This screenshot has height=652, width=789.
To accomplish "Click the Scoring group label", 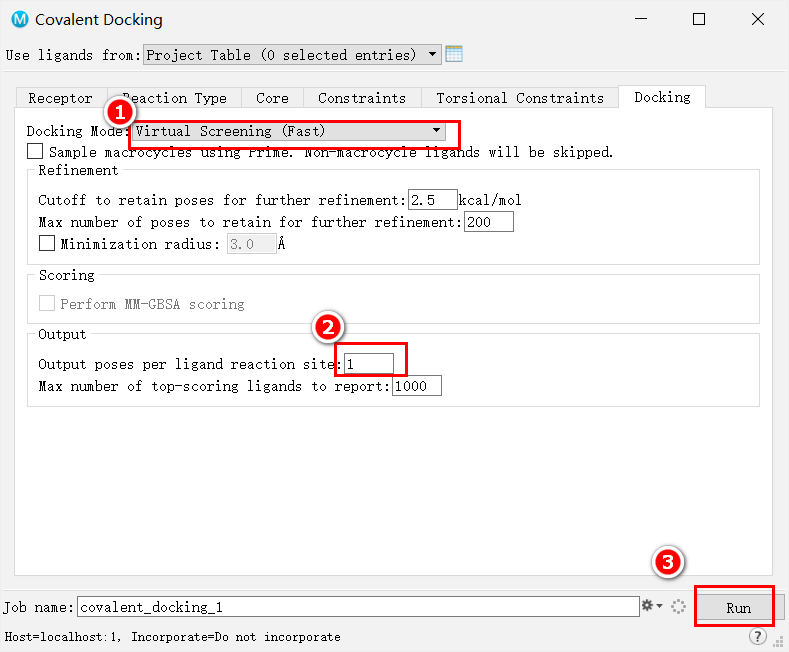I will click(x=67, y=275).
